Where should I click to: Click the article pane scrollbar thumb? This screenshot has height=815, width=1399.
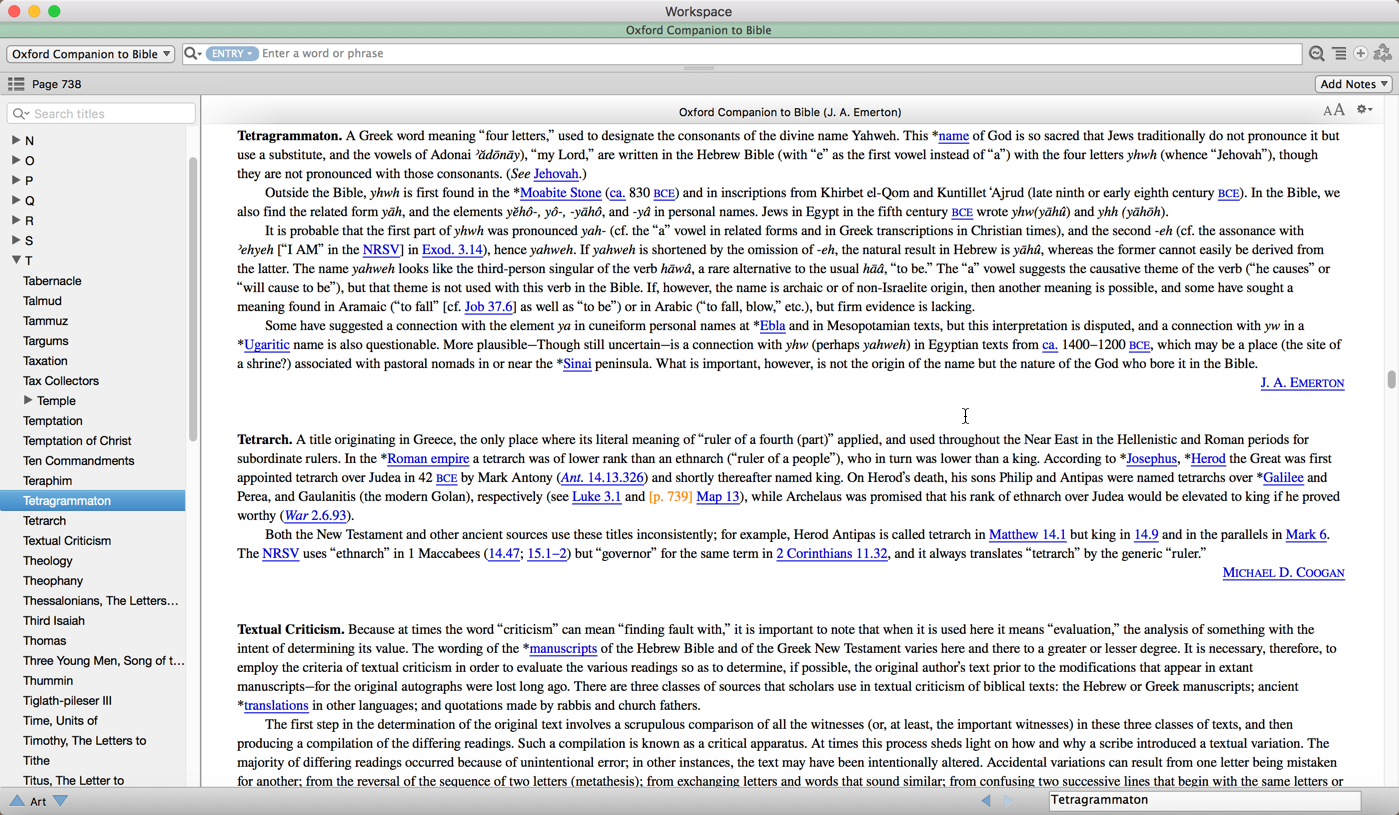coord(1391,380)
